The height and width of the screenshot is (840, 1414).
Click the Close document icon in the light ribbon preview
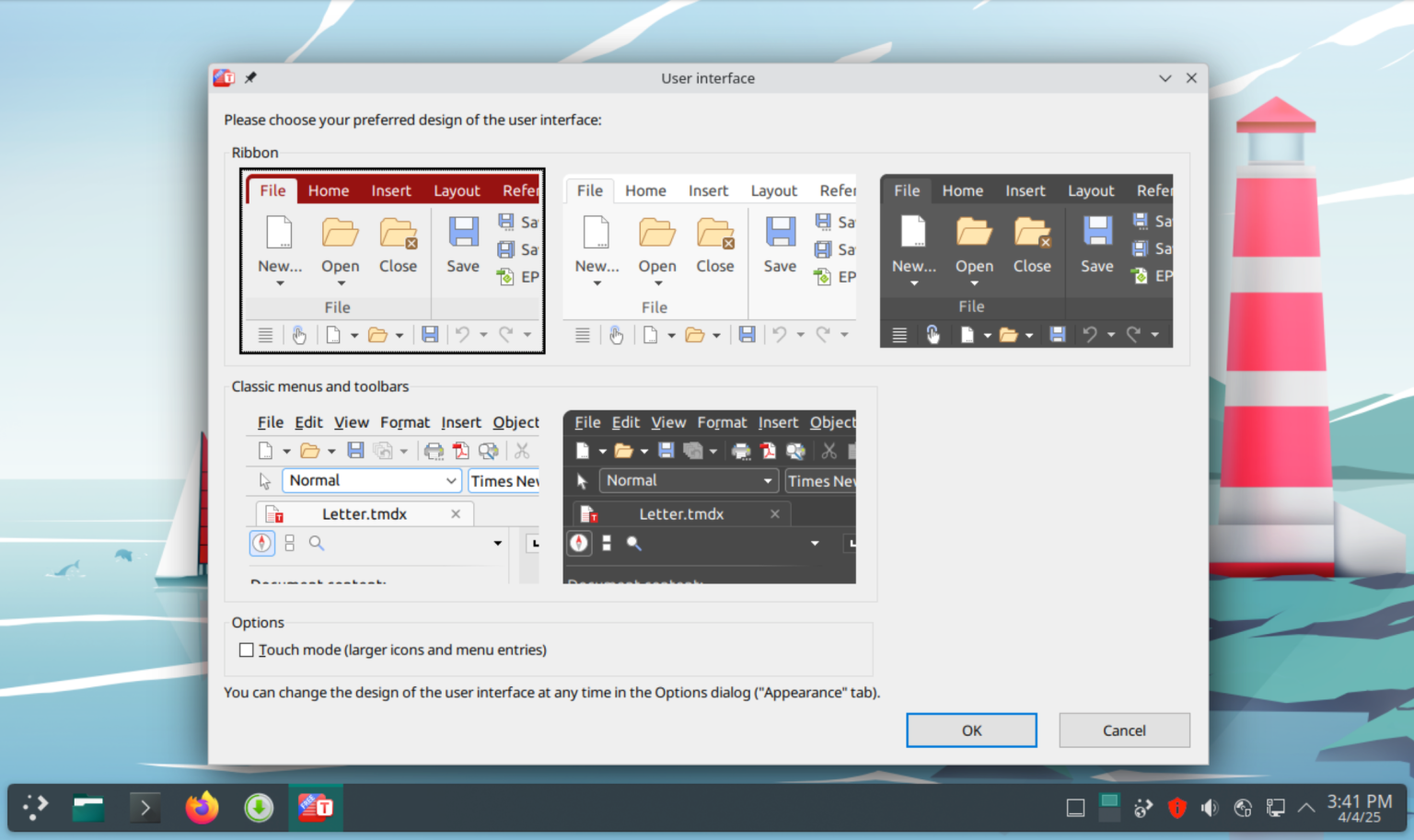pyautogui.click(x=715, y=233)
